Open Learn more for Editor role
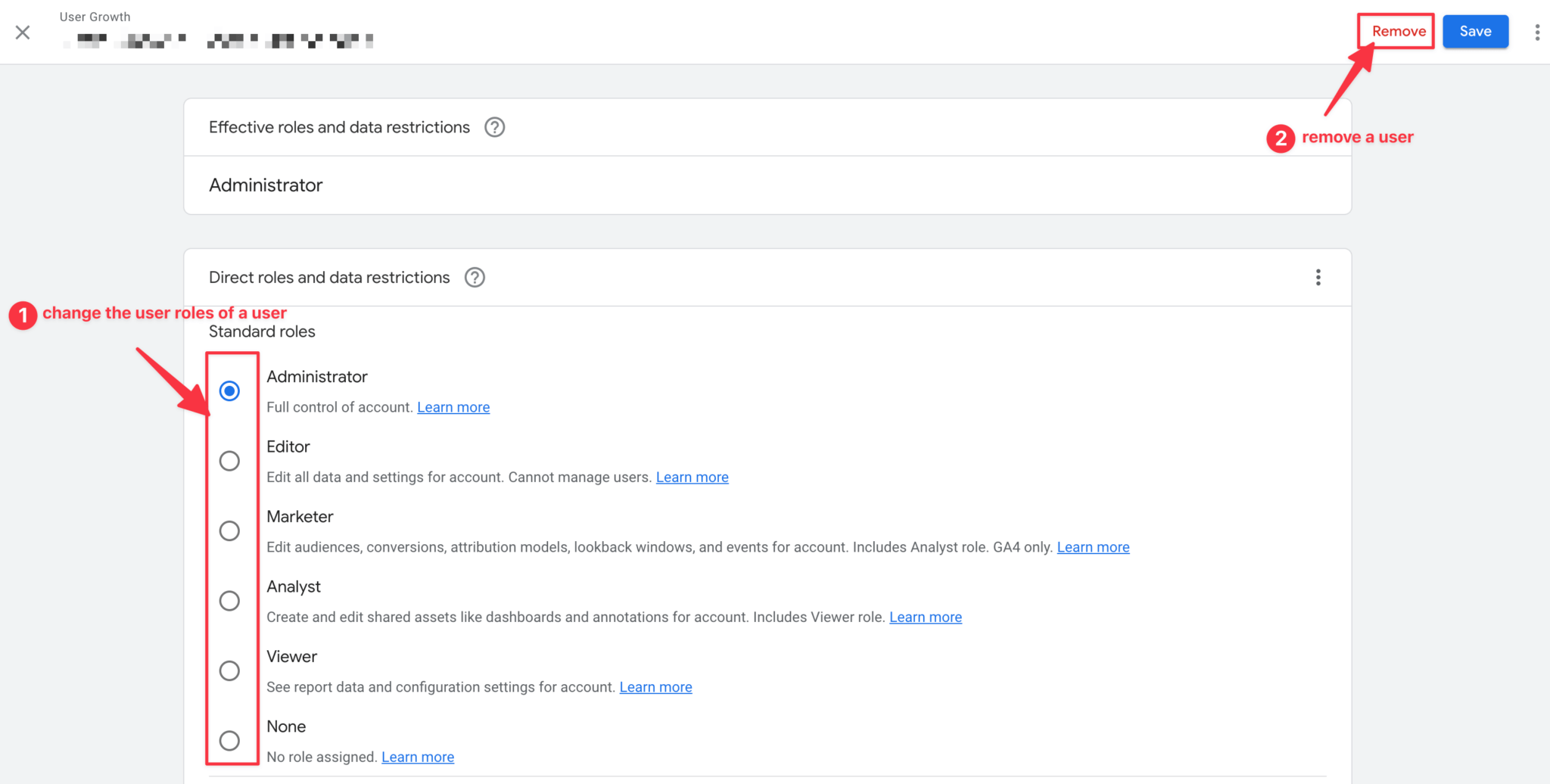This screenshot has height=784, width=1550. click(692, 477)
